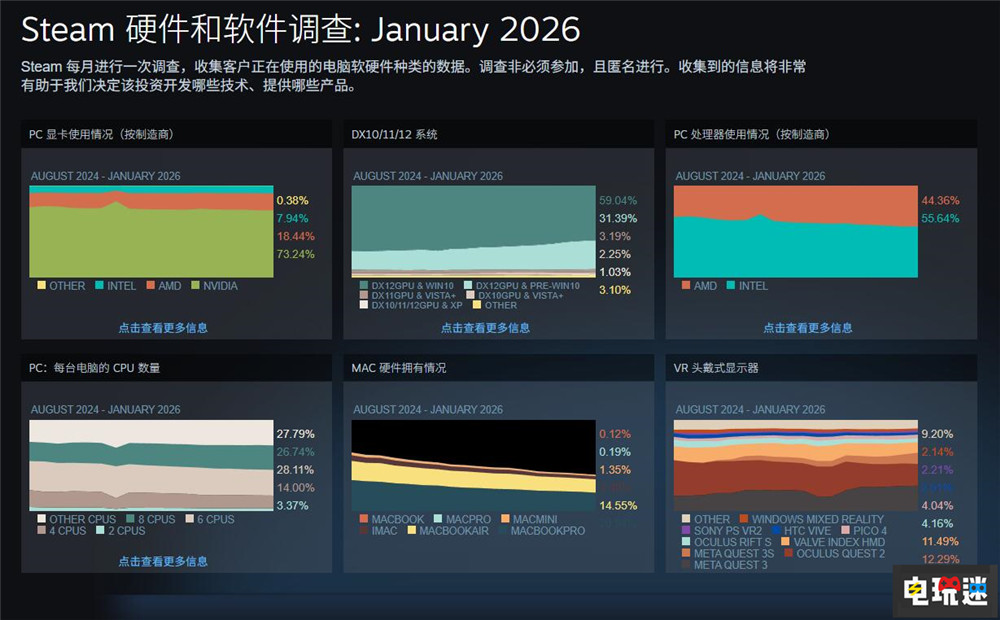
Task: Click the DX10GPU & VISTA+ legend swatch
Action: pyautogui.click(x=470, y=295)
